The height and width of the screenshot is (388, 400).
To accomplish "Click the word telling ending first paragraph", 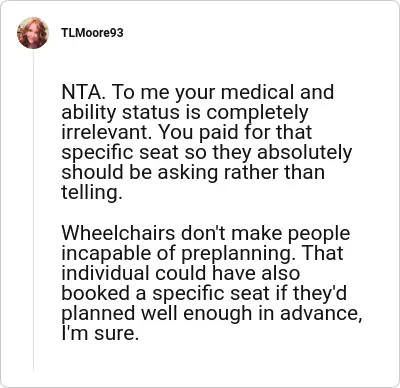I will tap(92, 193).
